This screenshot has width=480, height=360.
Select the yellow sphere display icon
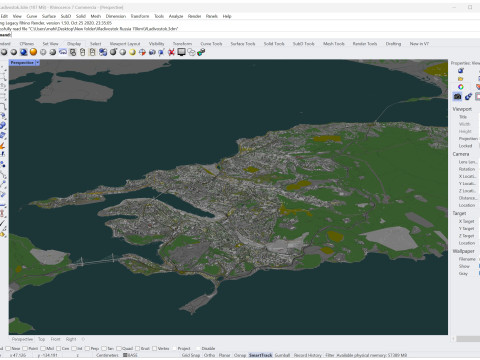coord(132,52)
